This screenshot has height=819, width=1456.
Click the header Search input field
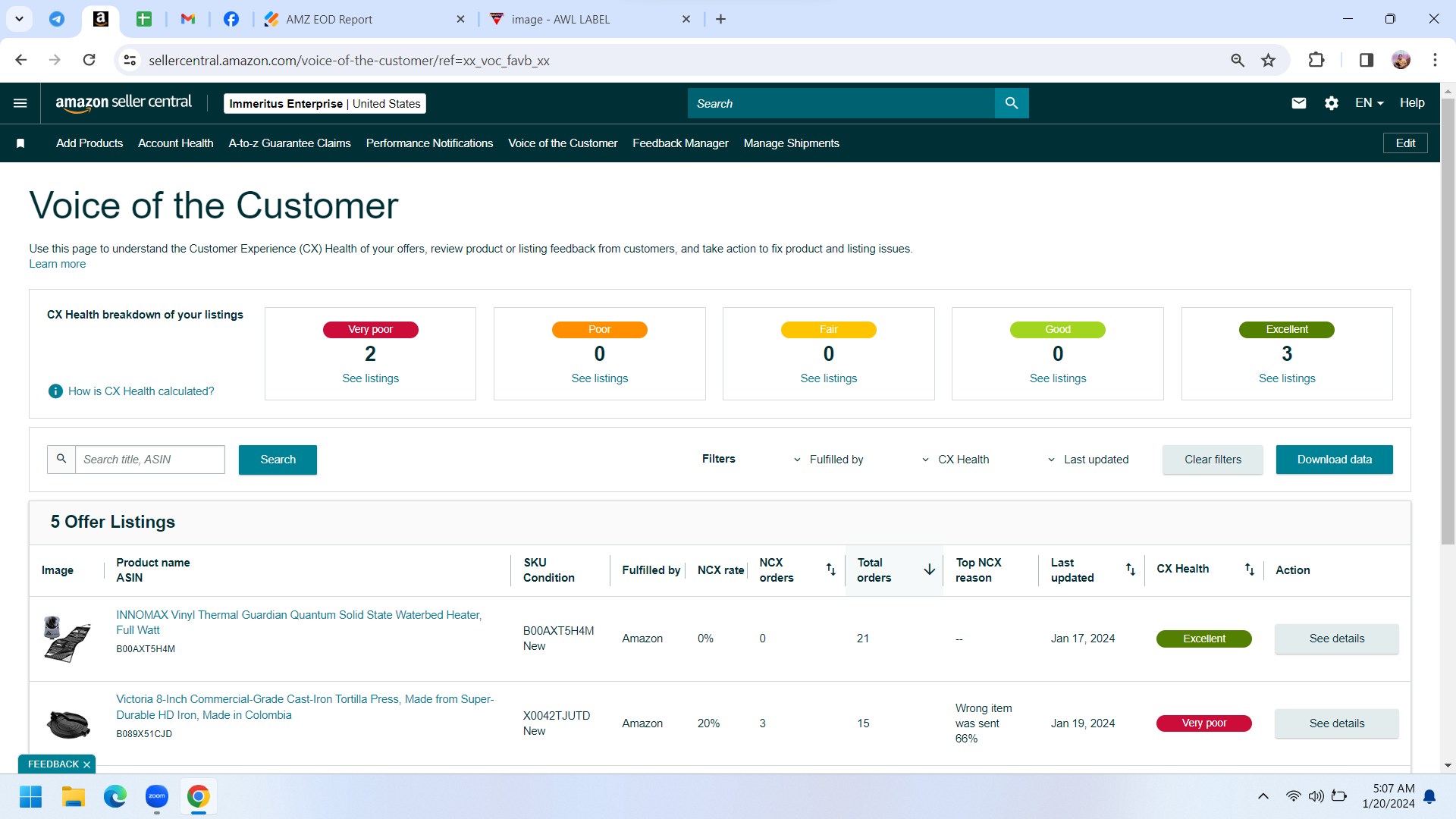click(x=841, y=103)
